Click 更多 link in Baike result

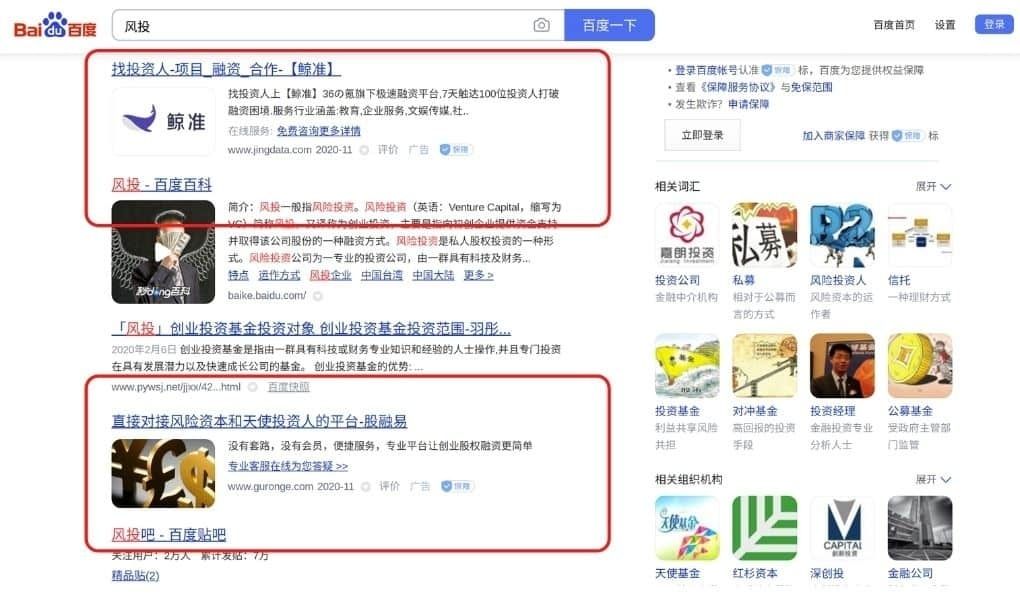coord(478,275)
